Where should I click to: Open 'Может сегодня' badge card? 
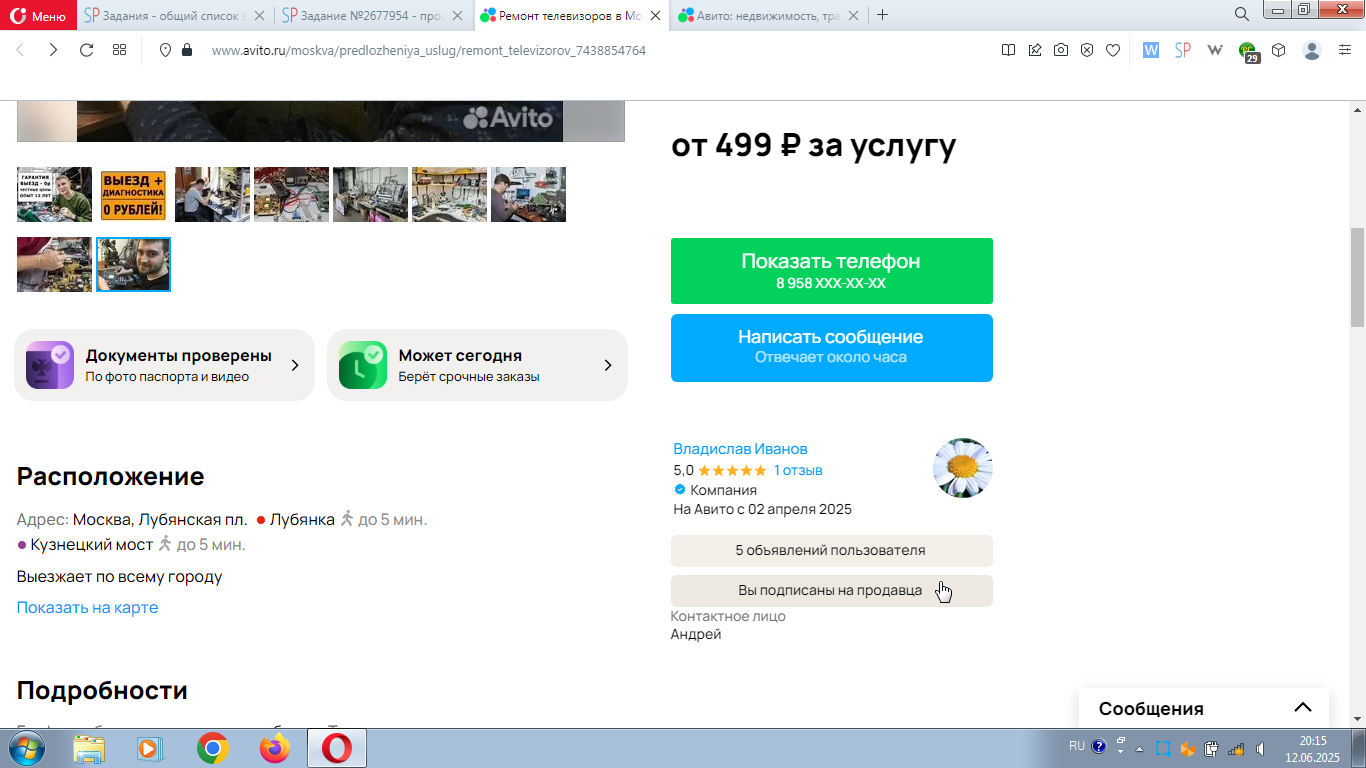477,365
